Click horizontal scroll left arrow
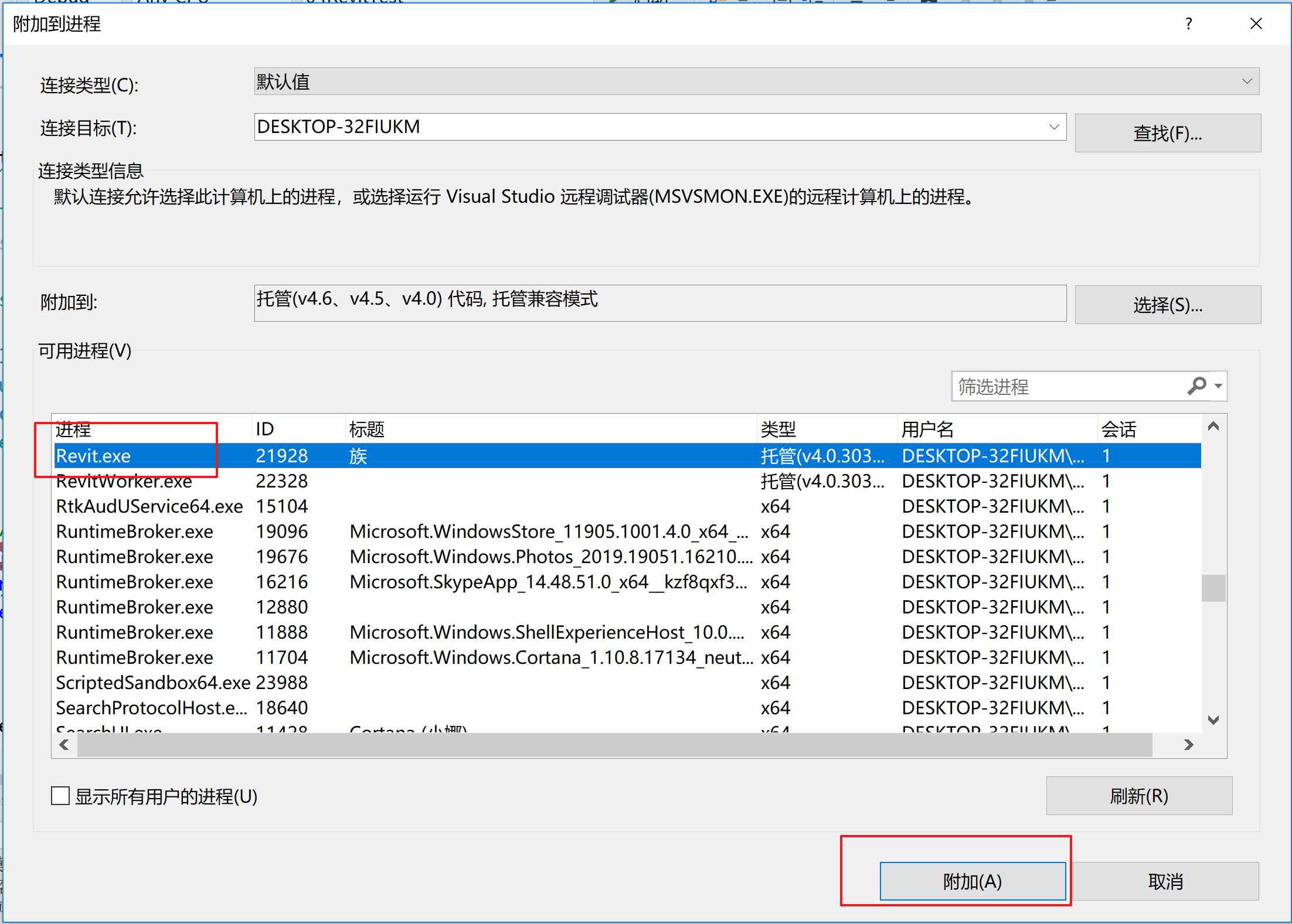The height and width of the screenshot is (924, 1292). [64, 745]
